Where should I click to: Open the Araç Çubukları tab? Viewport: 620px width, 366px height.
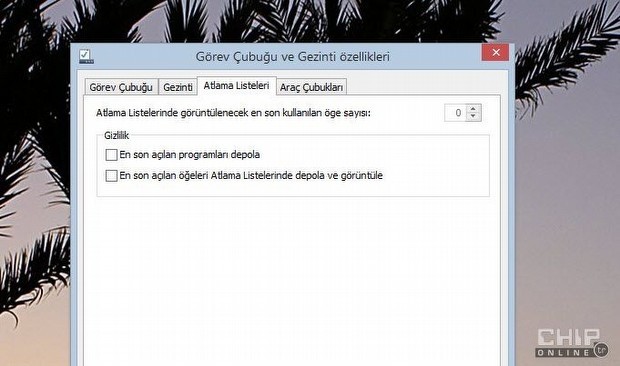[x=311, y=87]
